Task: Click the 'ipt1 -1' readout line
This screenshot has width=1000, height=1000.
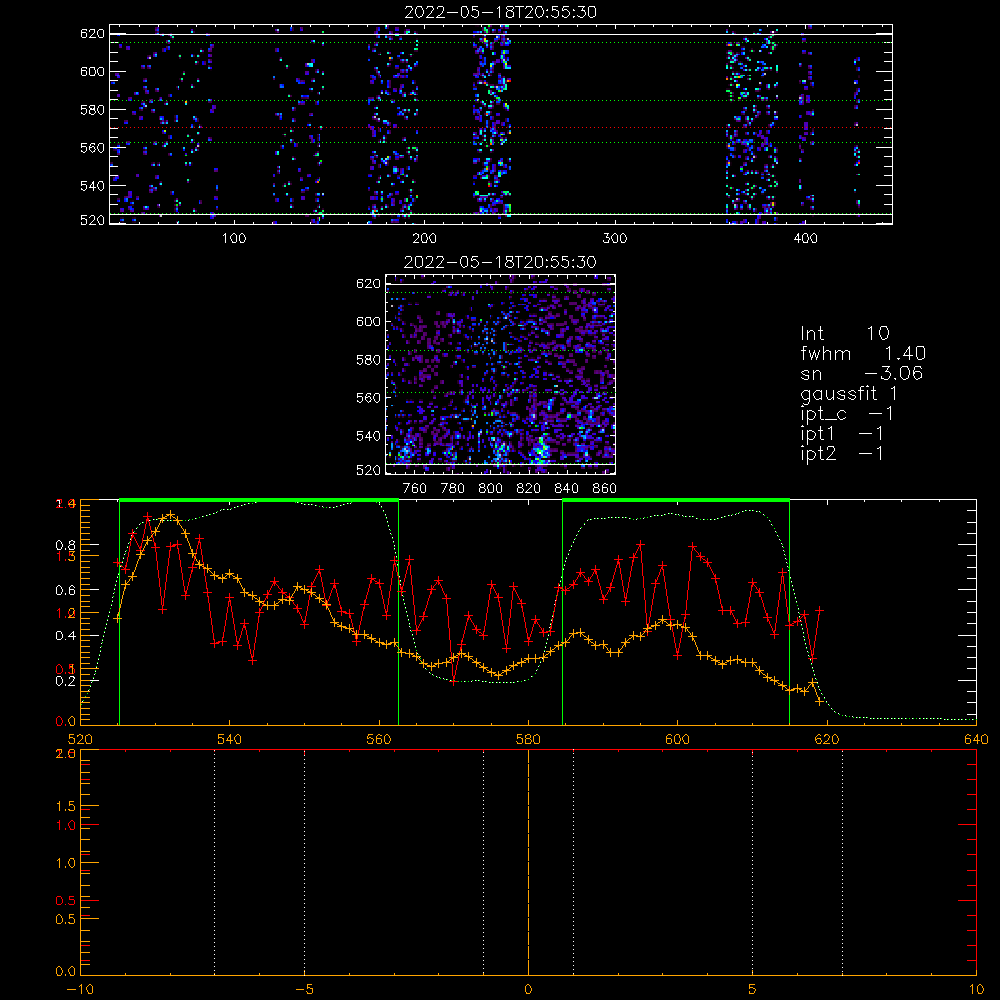Action: (x=842, y=434)
